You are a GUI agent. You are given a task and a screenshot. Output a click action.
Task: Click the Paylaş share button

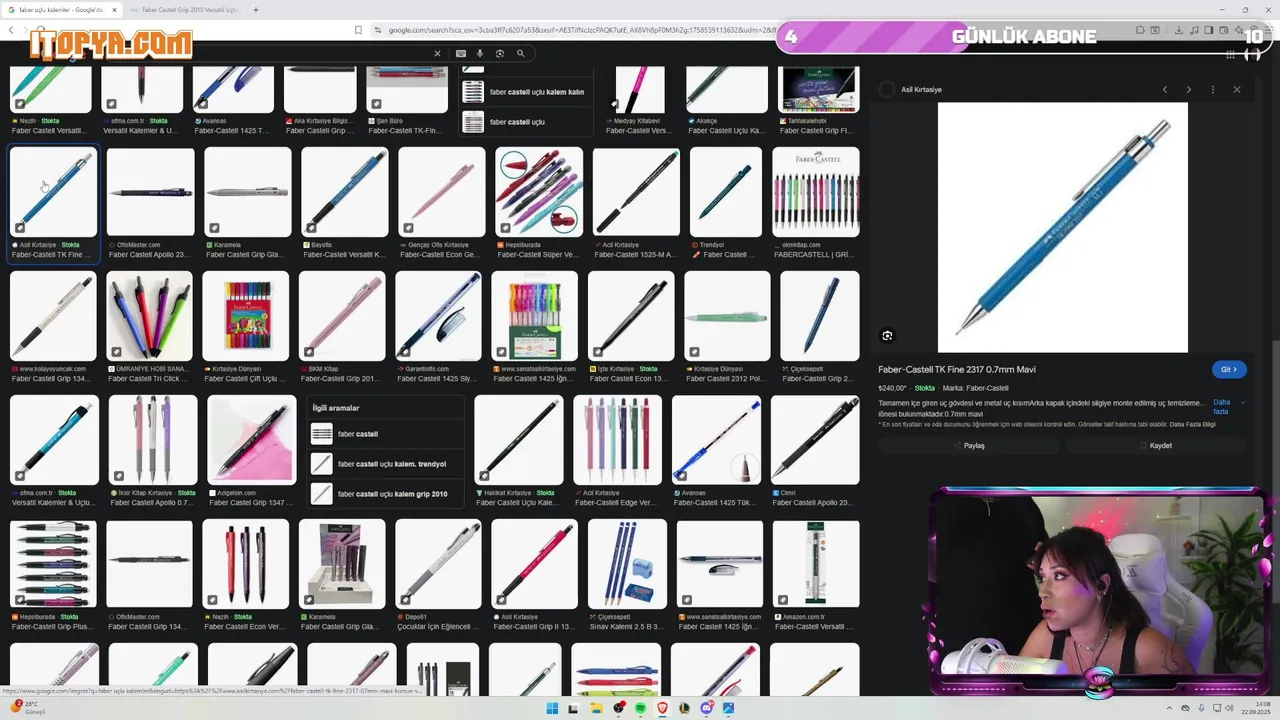tap(969, 446)
